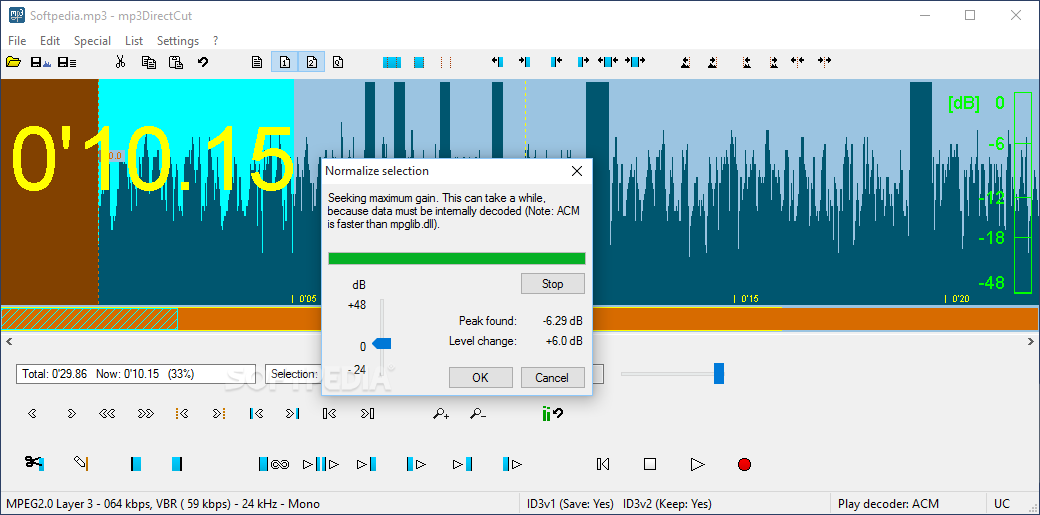Click the Paste toolbar icon
The width and height of the screenshot is (1040, 515).
(x=176, y=62)
